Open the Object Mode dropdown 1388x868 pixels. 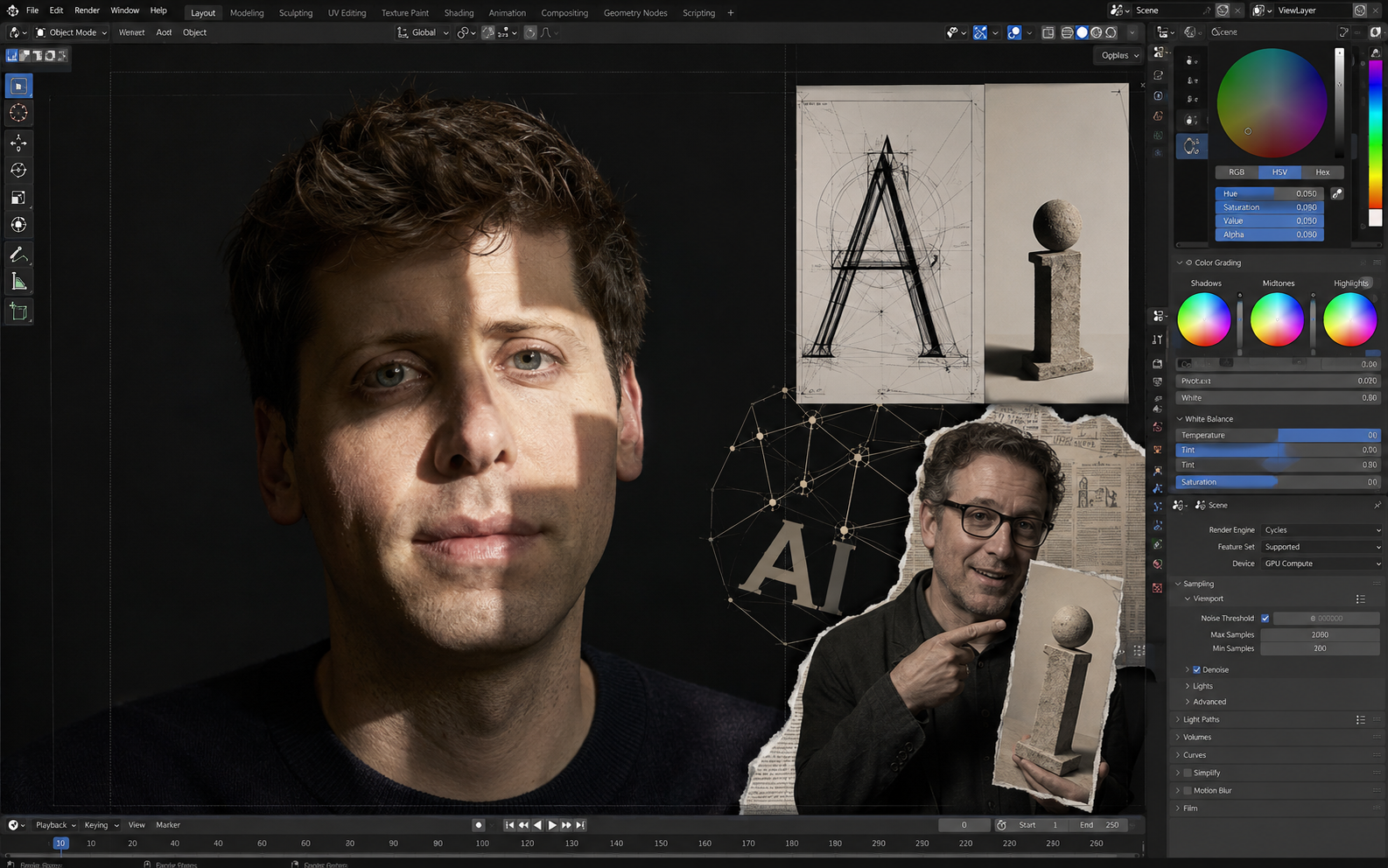click(71, 32)
